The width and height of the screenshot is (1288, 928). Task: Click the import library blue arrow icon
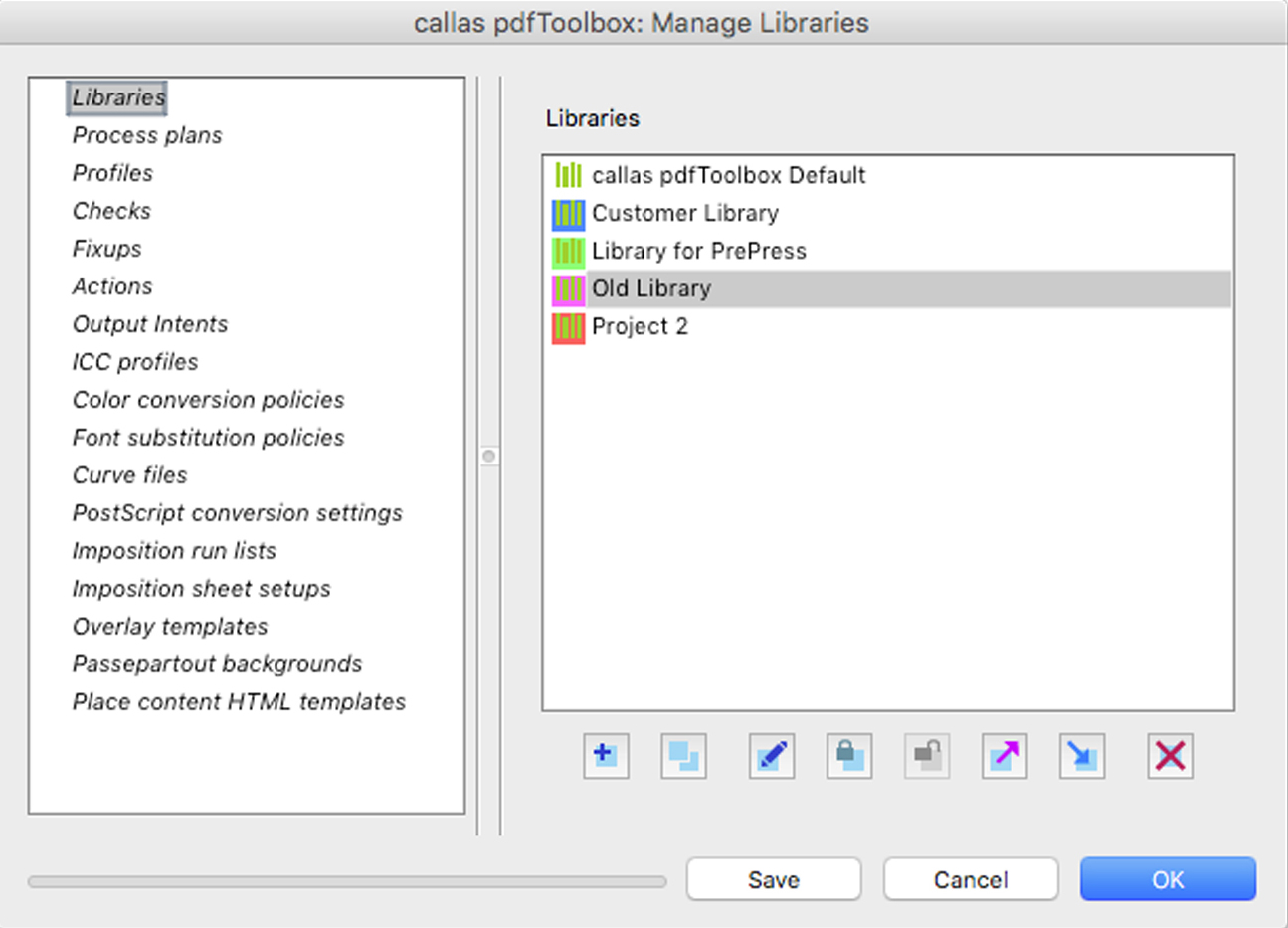pos(1082,756)
